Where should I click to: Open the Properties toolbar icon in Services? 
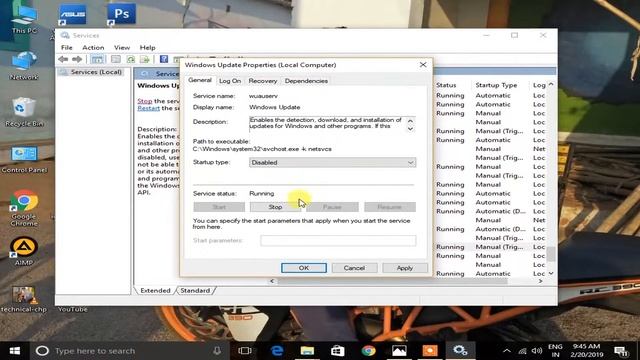[116, 60]
